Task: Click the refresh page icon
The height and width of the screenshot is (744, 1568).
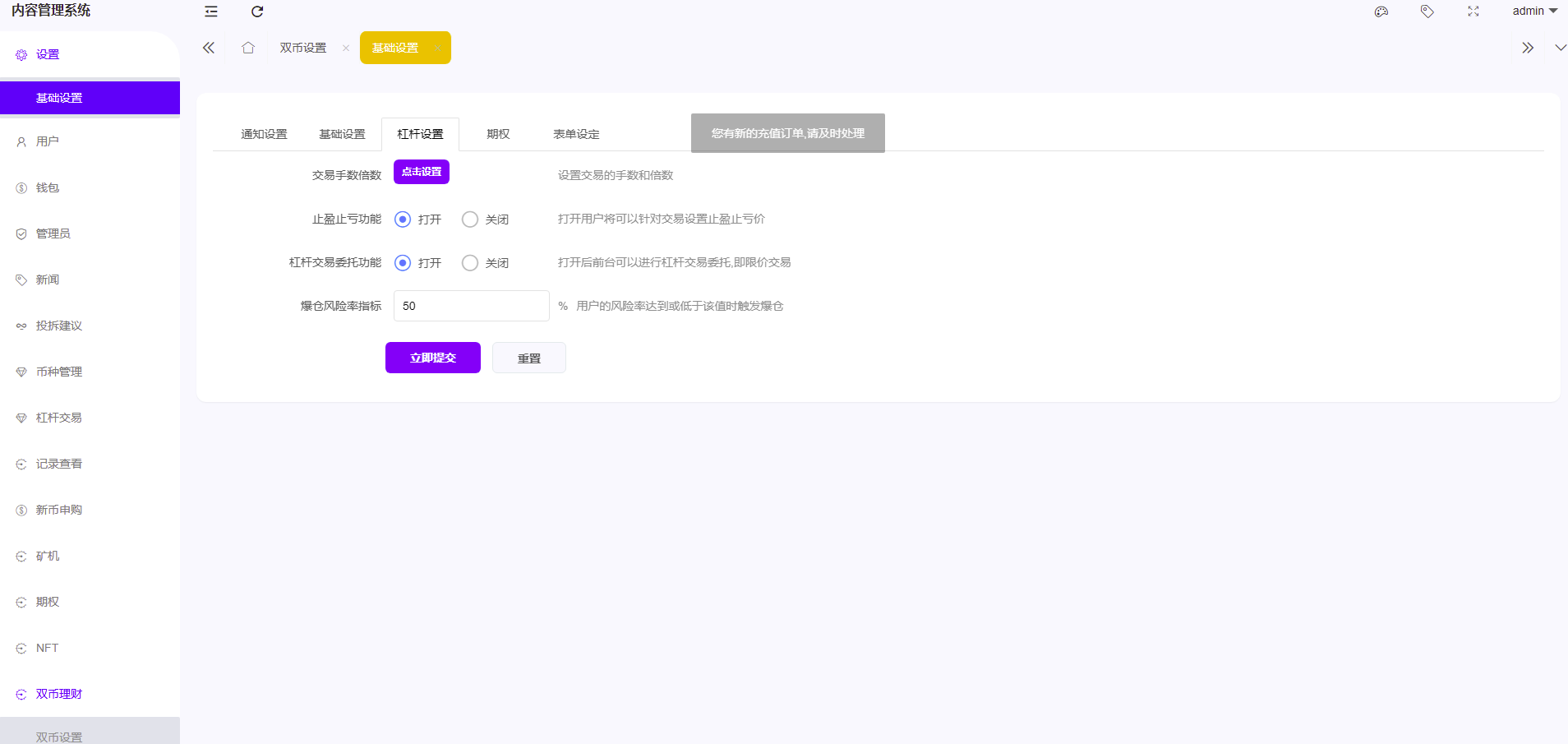Action: (x=257, y=12)
